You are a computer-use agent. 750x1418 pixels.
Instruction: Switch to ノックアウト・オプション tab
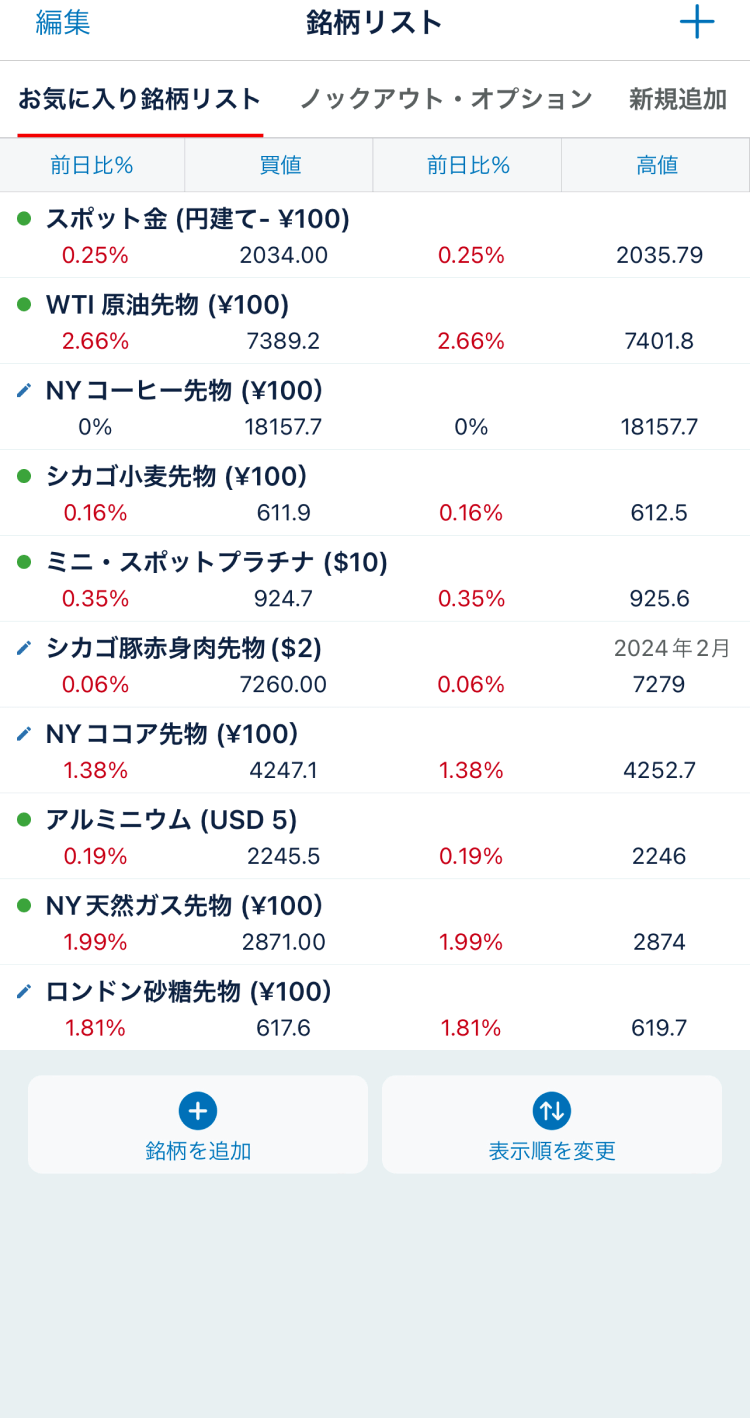click(446, 99)
